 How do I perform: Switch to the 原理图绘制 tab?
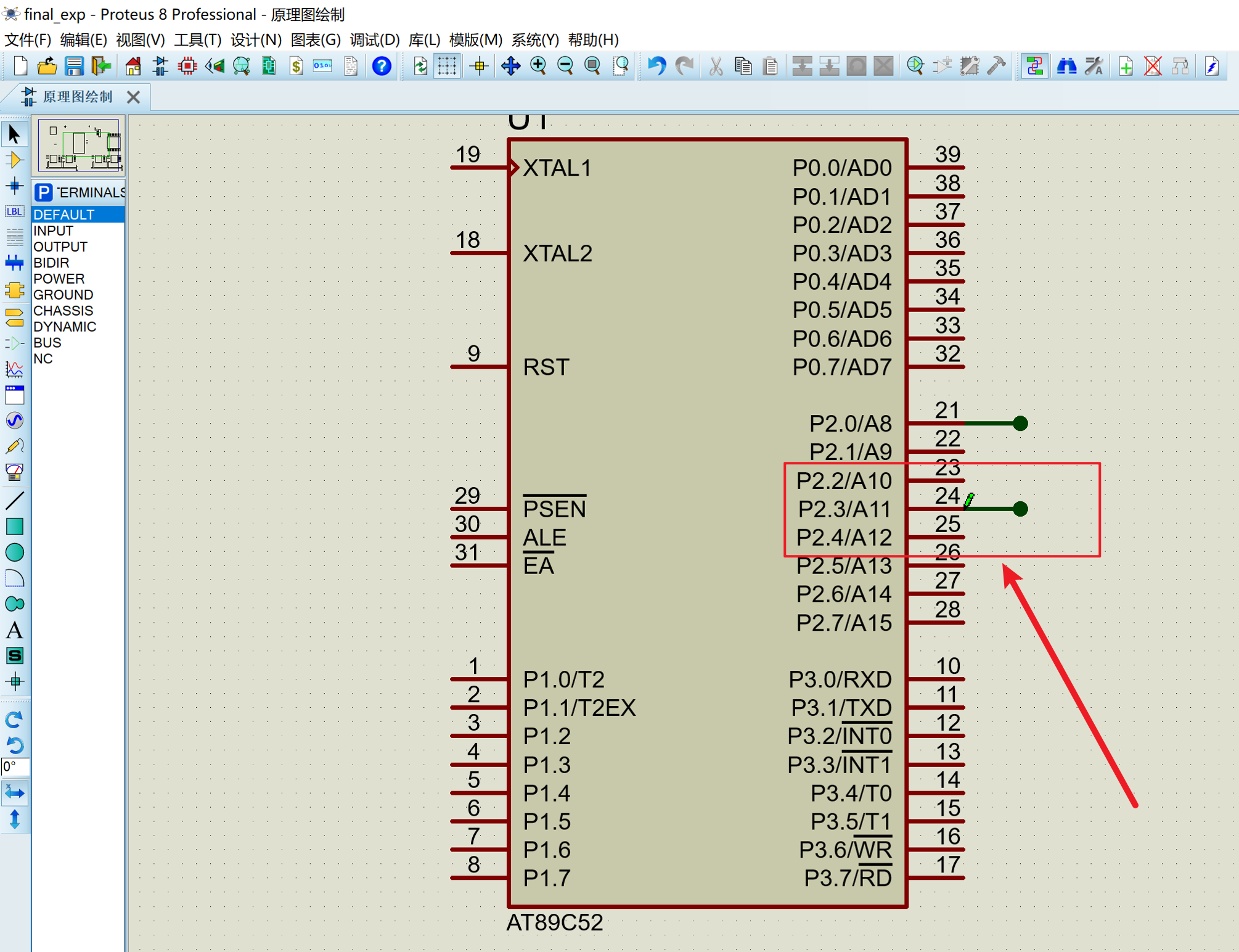point(77,97)
